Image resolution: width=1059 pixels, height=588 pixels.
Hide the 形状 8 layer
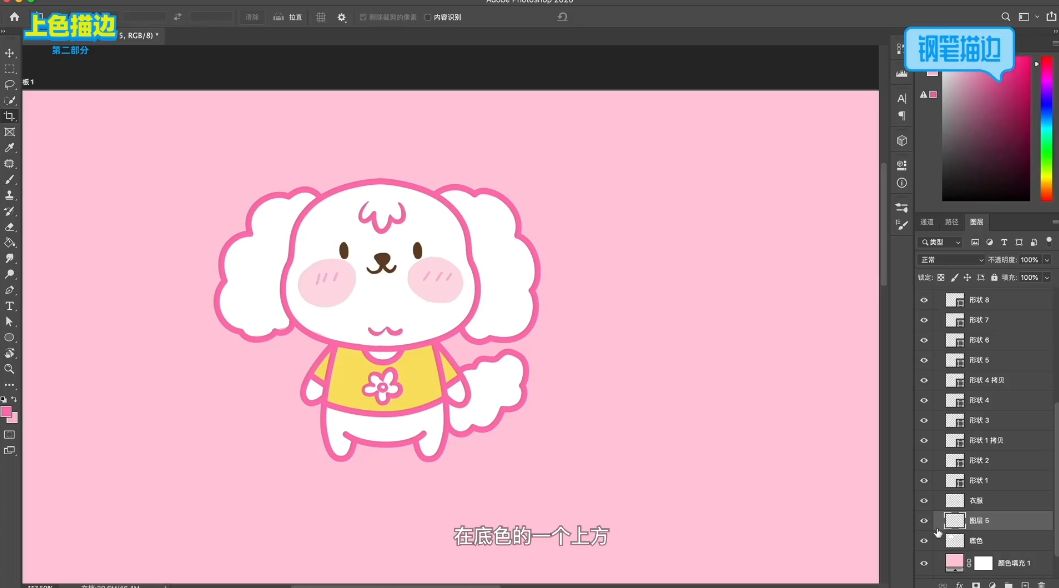pos(924,300)
